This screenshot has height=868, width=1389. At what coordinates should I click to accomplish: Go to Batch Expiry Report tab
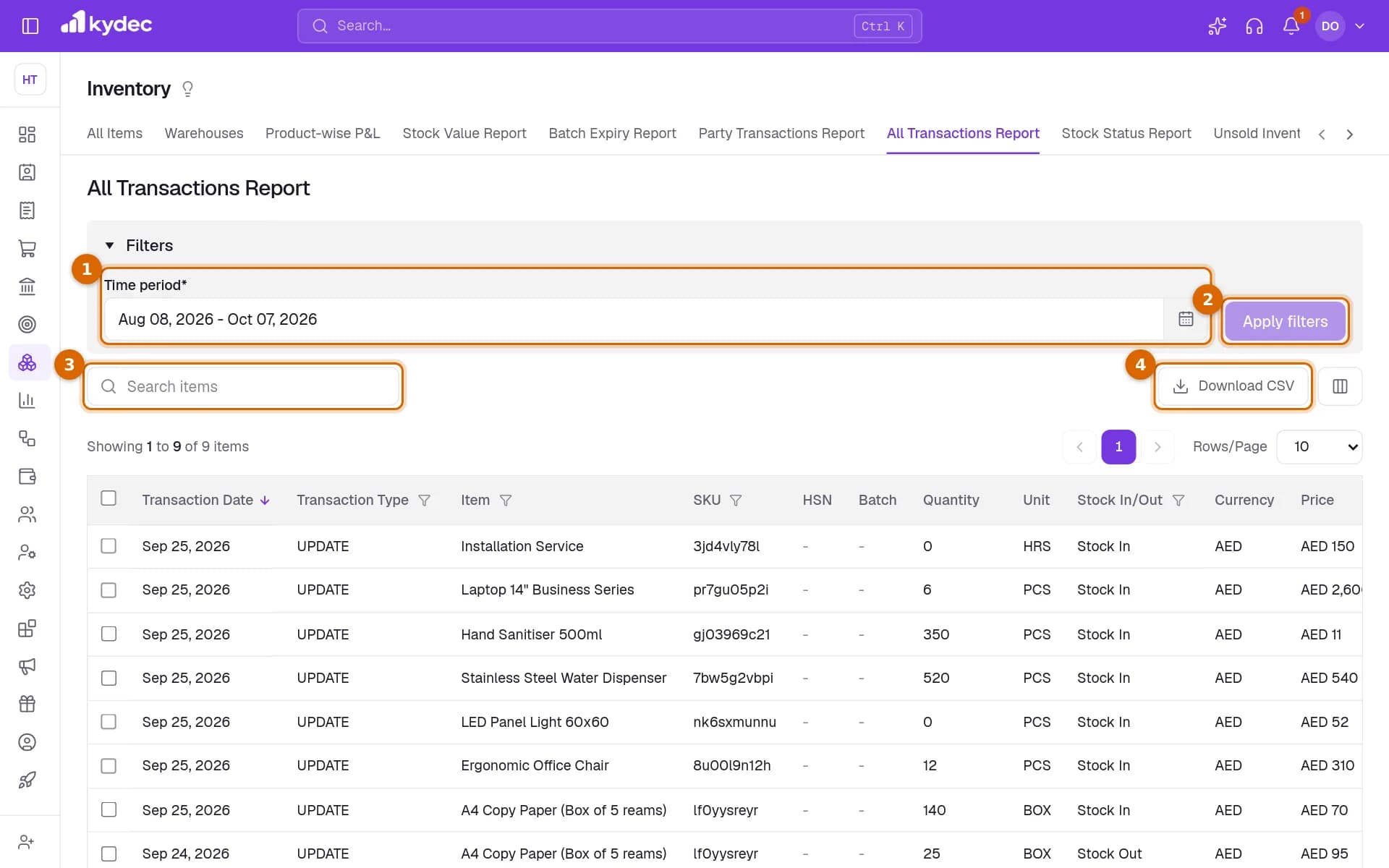[x=612, y=134]
